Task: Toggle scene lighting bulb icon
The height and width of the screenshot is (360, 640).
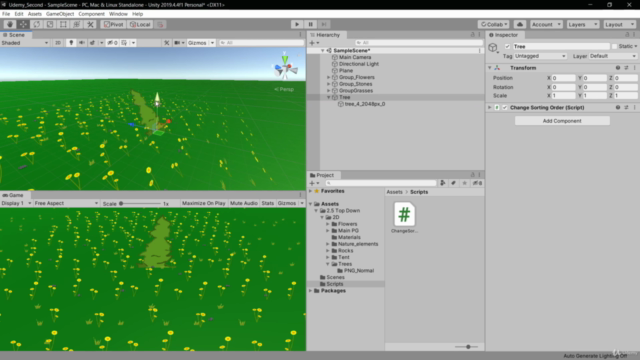Action: click(71, 43)
